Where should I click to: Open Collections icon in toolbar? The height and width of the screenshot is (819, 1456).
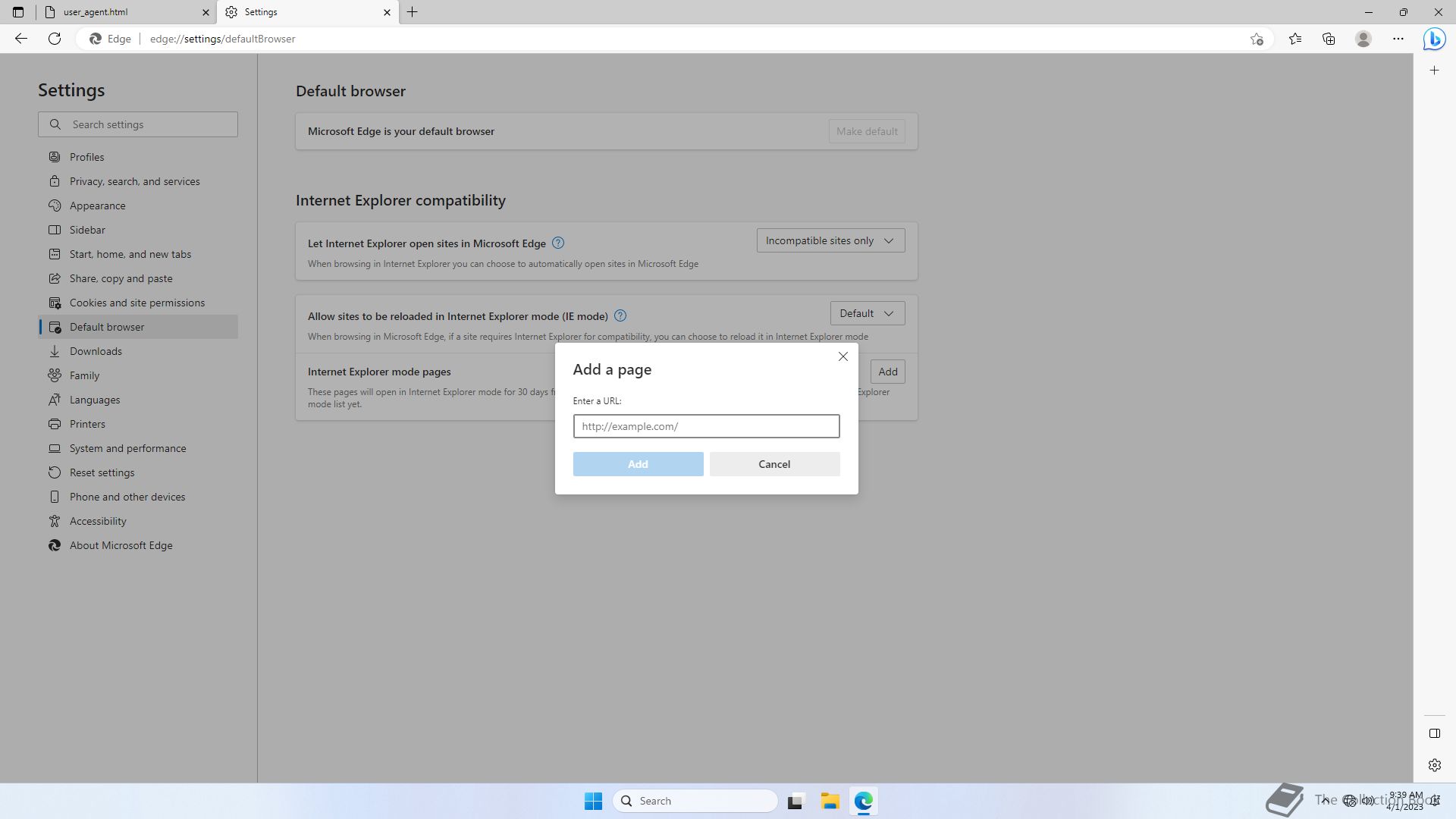click(x=1329, y=39)
